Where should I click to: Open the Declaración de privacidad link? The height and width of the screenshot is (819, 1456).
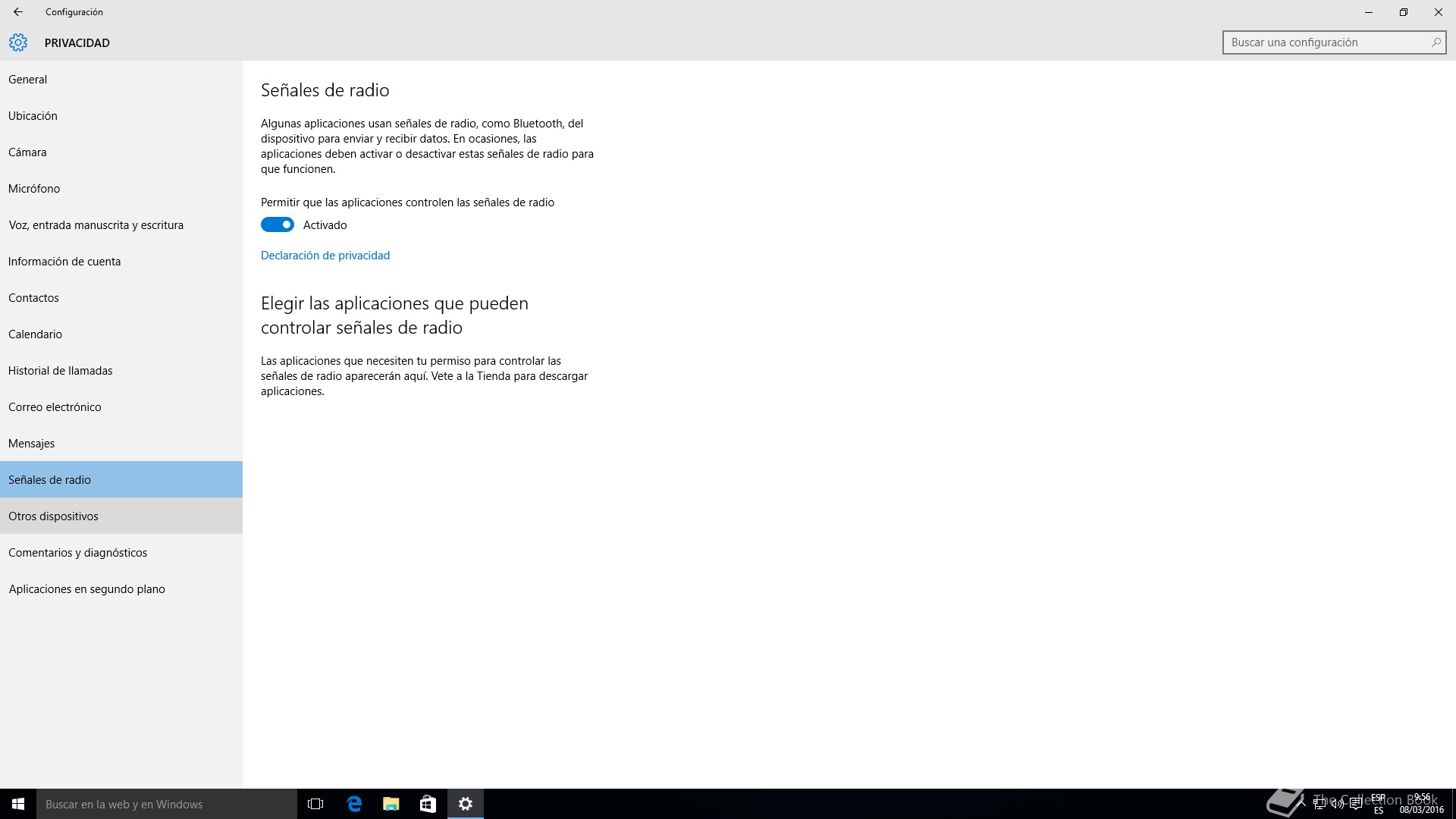[325, 256]
